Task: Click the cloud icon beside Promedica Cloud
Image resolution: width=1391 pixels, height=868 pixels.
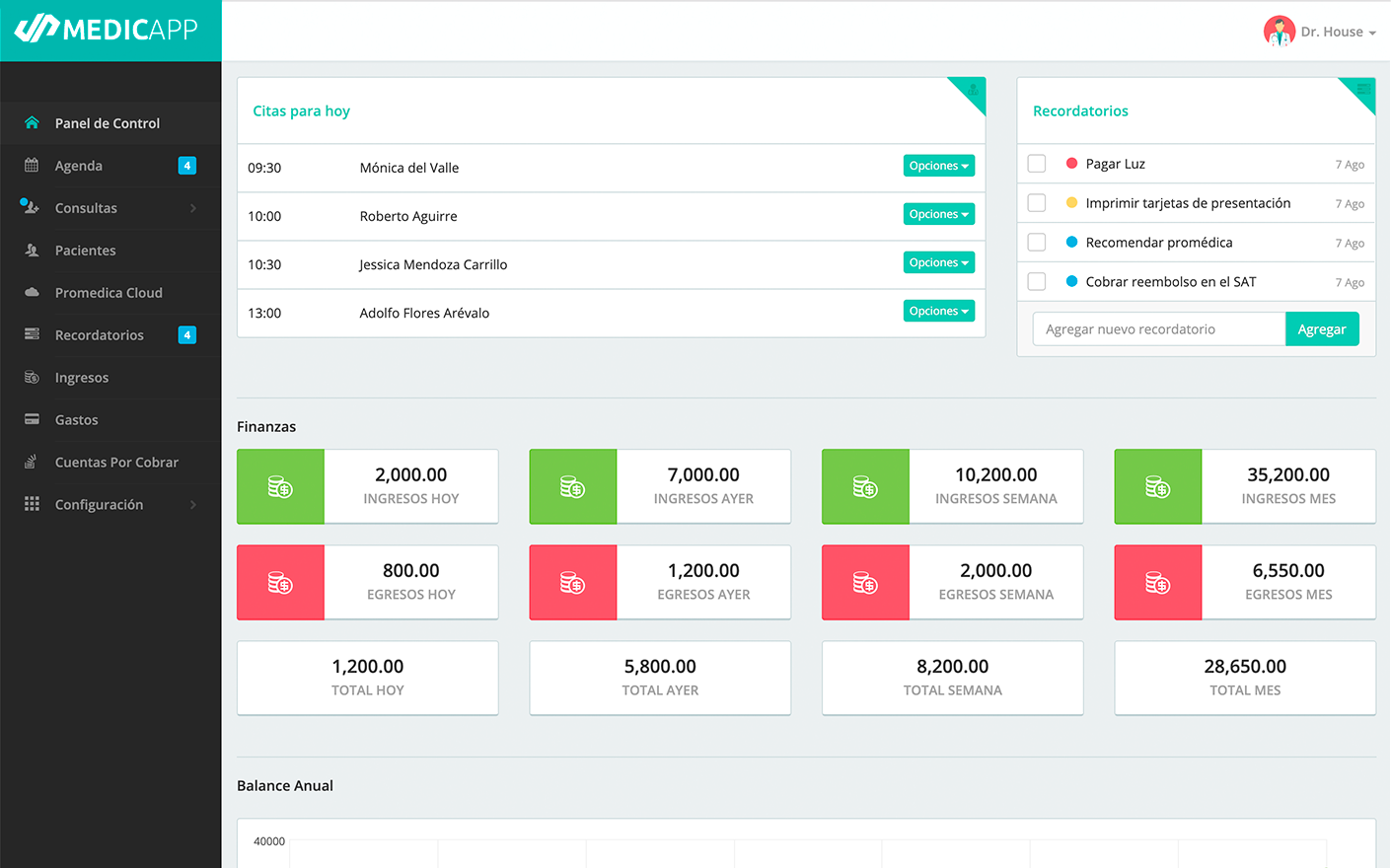Action: point(32,293)
